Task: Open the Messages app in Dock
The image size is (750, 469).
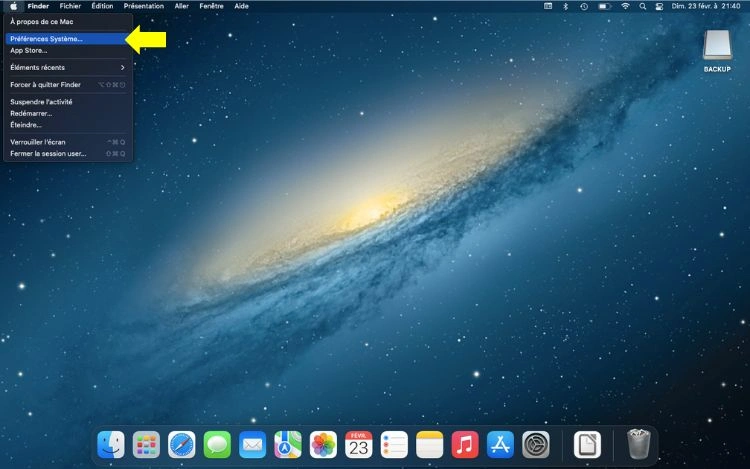Action: 217,444
